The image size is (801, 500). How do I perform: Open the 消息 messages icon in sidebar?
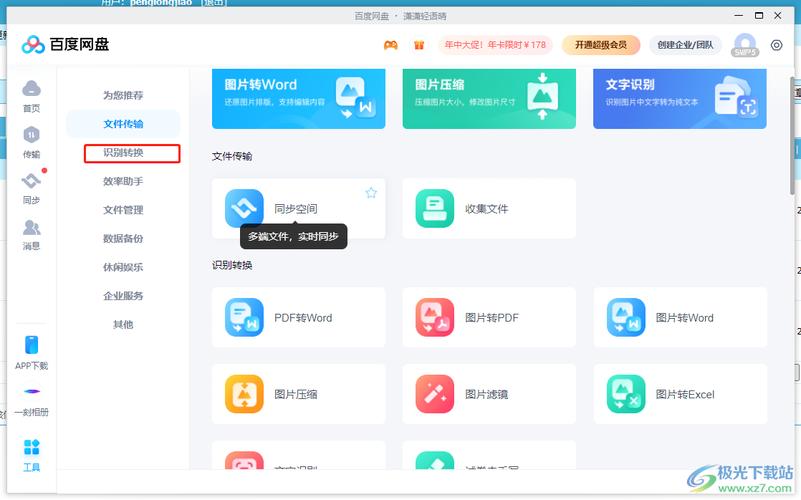coord(31,227)
